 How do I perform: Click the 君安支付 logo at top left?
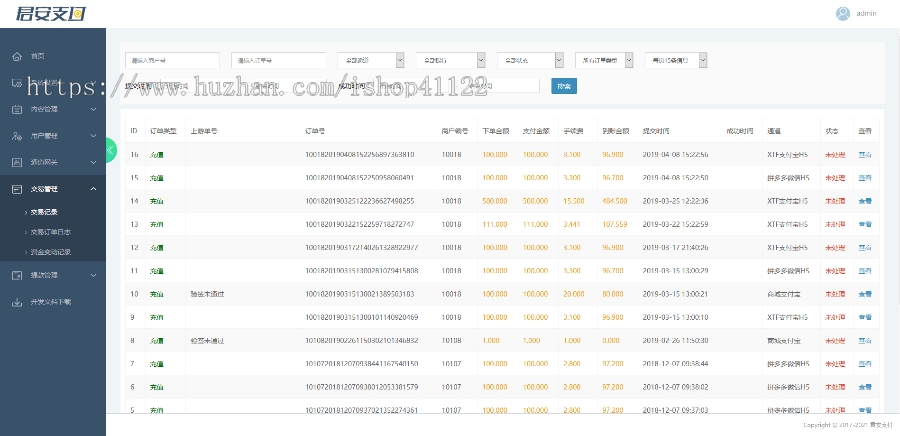[51, 13]
